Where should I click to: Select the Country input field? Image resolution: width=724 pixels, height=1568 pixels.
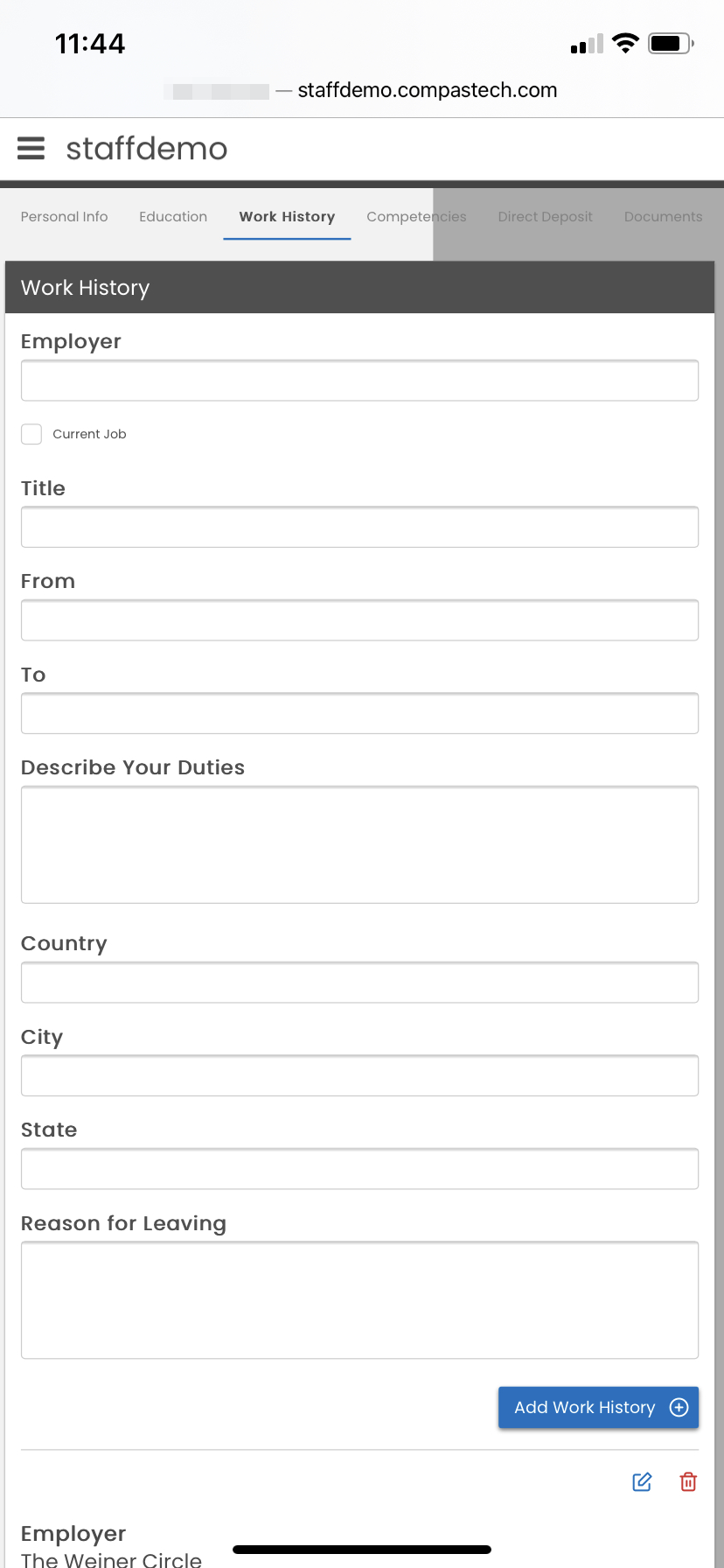click(359, 983)
